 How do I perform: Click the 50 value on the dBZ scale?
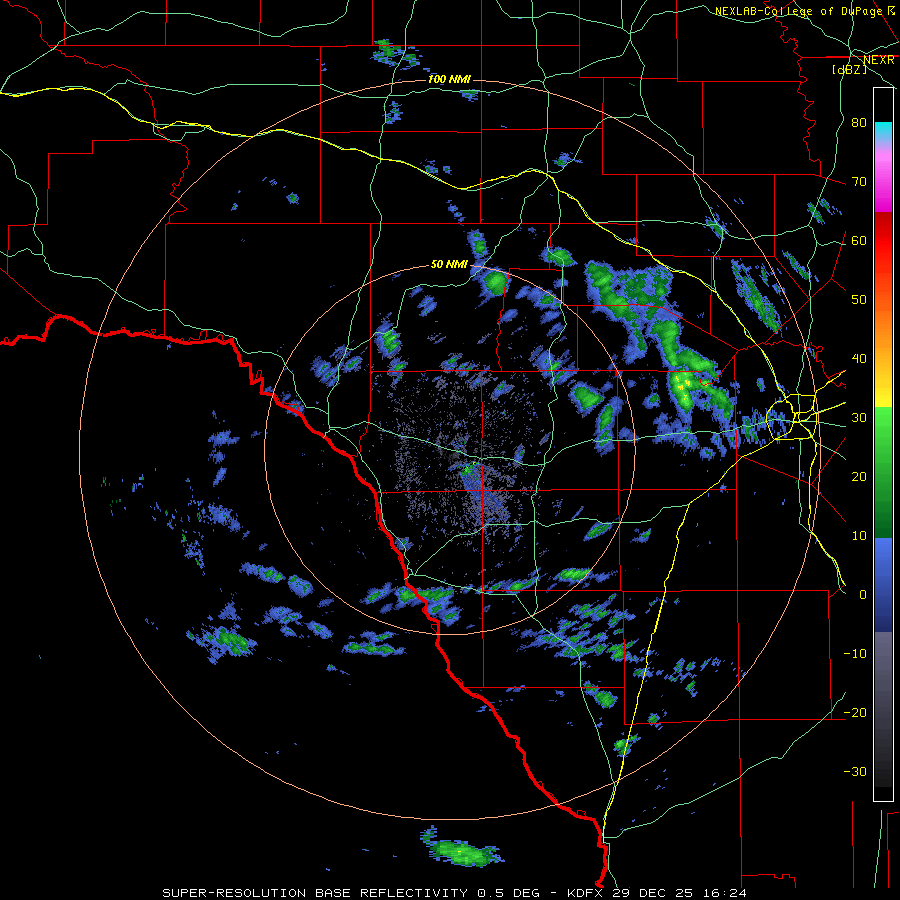859,300
